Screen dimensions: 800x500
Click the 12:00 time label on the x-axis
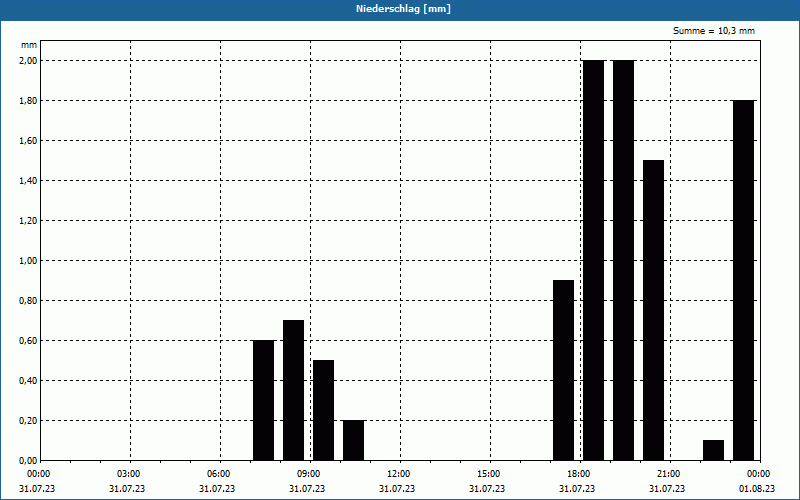click(400, 474)
